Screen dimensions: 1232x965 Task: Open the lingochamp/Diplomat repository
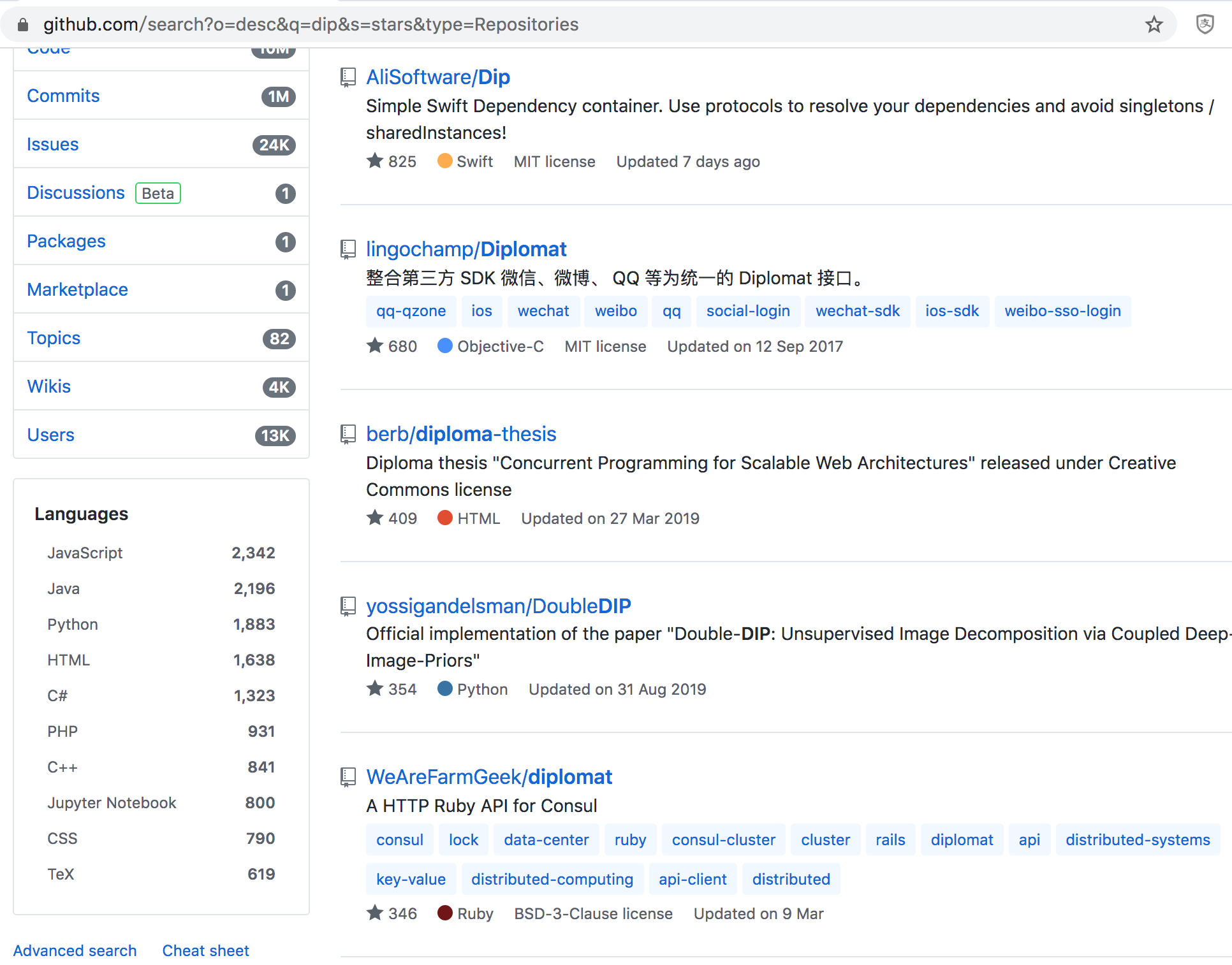coord(466,249)
